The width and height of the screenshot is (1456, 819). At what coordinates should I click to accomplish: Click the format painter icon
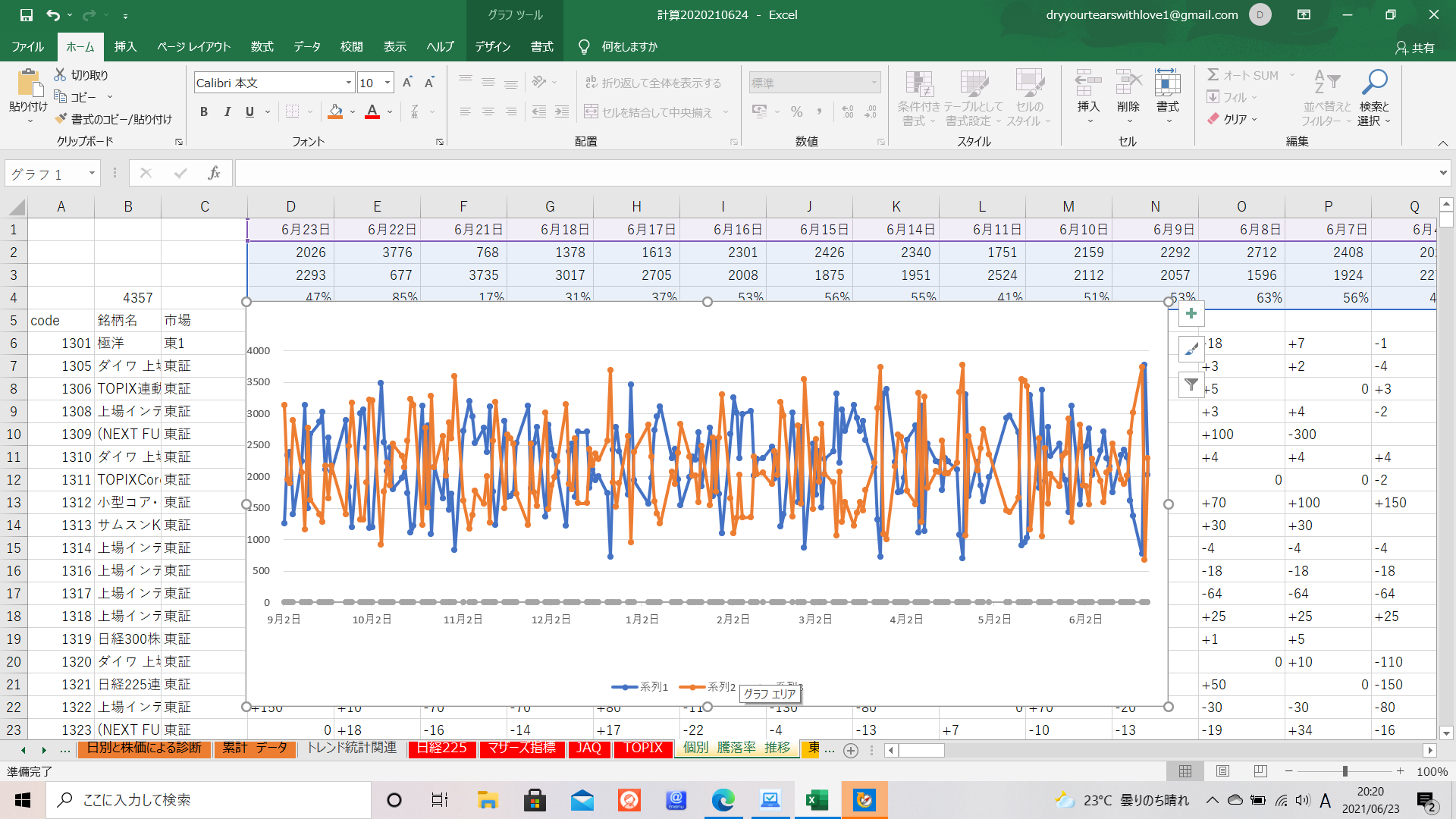click(61, 119)
